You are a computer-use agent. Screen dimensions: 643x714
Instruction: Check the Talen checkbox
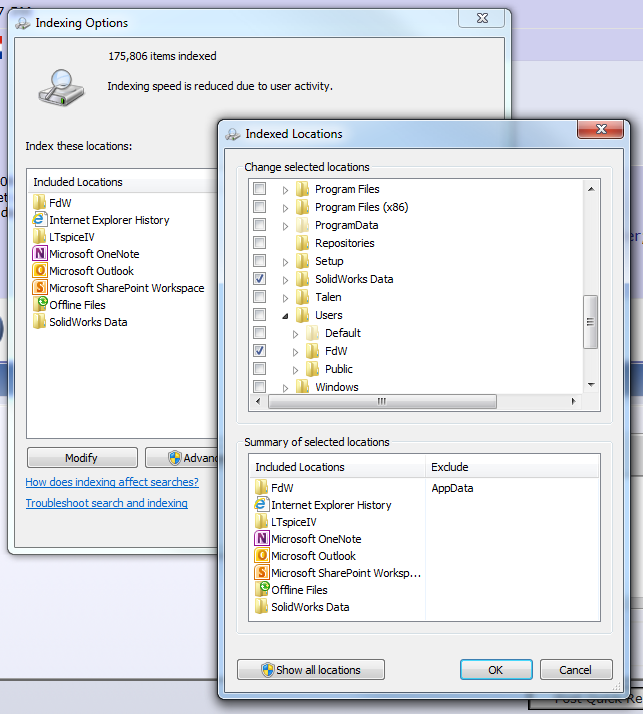(x=260, y=296)
